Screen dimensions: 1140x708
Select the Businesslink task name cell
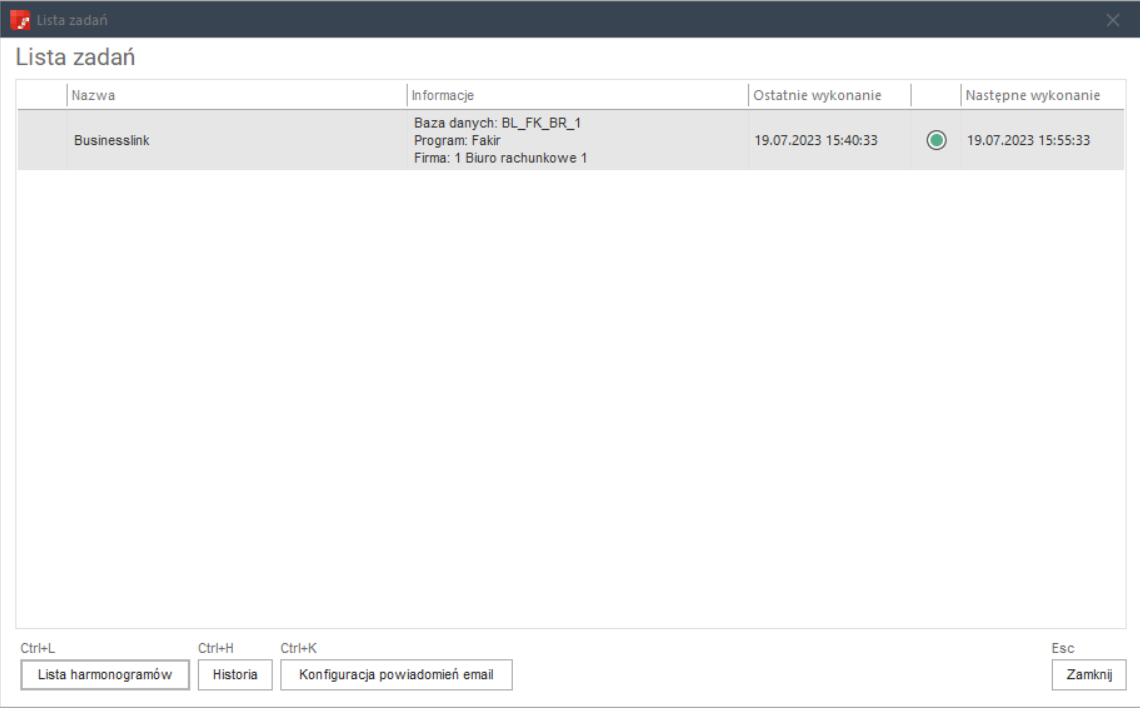click(237, 140)
